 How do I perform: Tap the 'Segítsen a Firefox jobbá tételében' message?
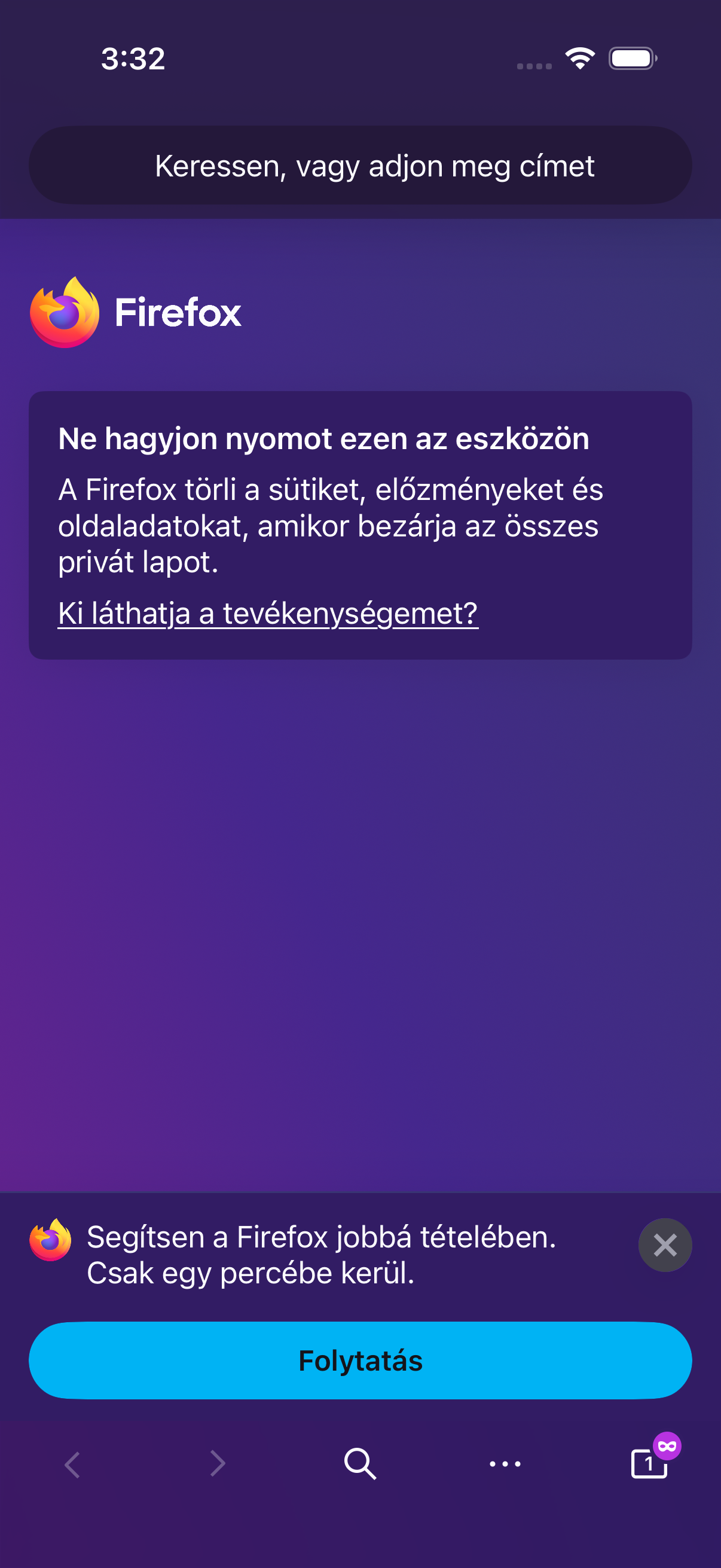coord(321,1255)
